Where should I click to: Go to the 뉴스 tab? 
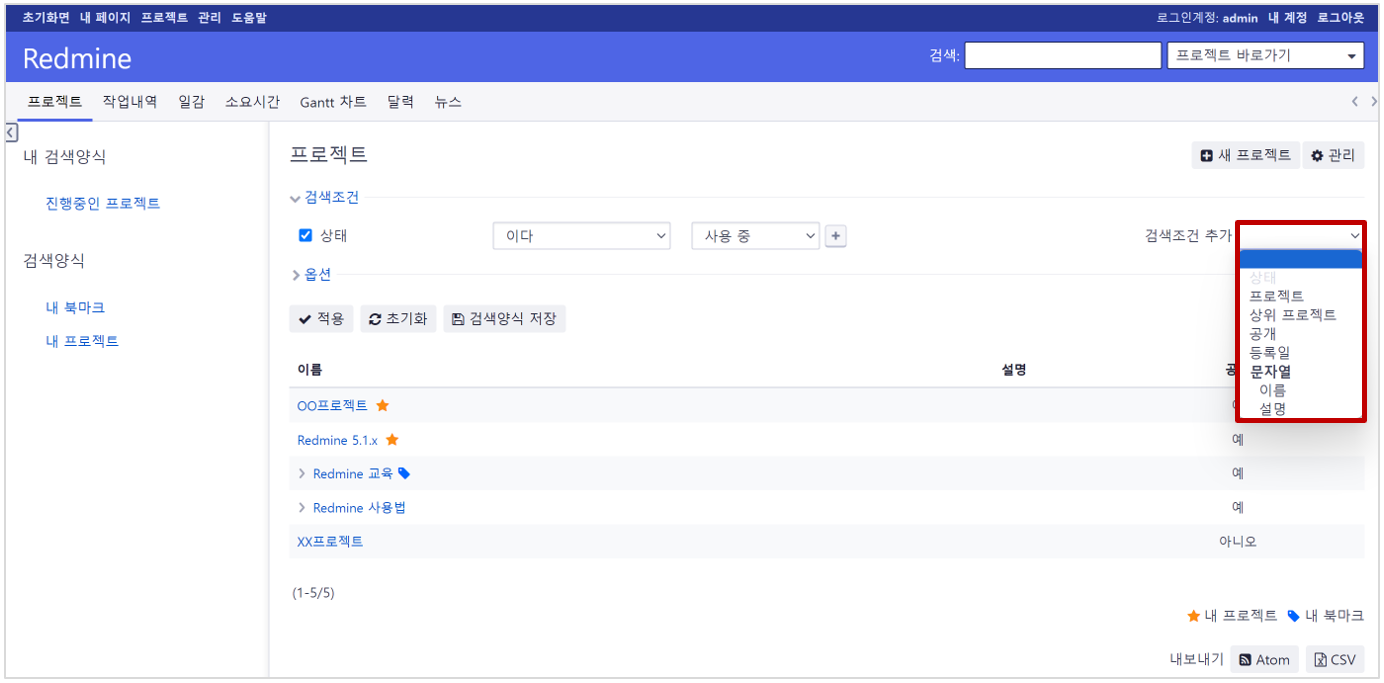tap(448, 102)
